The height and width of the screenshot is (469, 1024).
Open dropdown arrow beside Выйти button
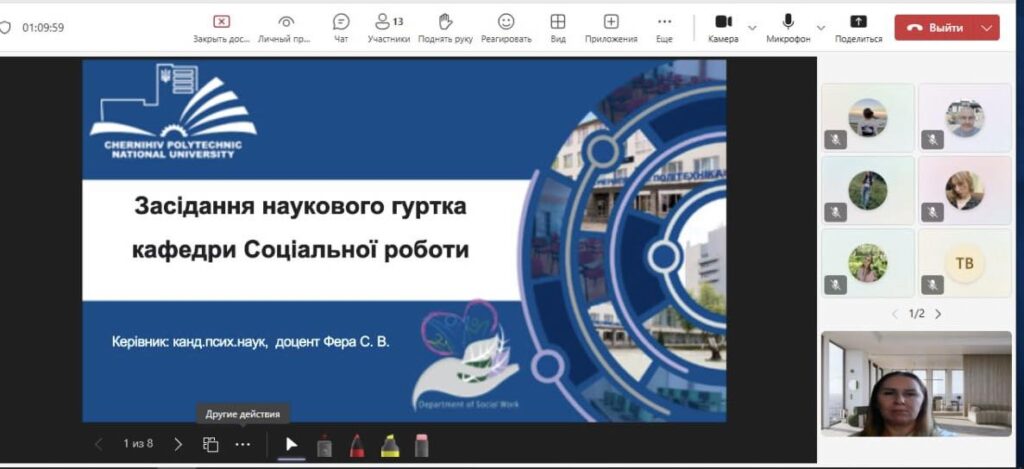point(987,28)
